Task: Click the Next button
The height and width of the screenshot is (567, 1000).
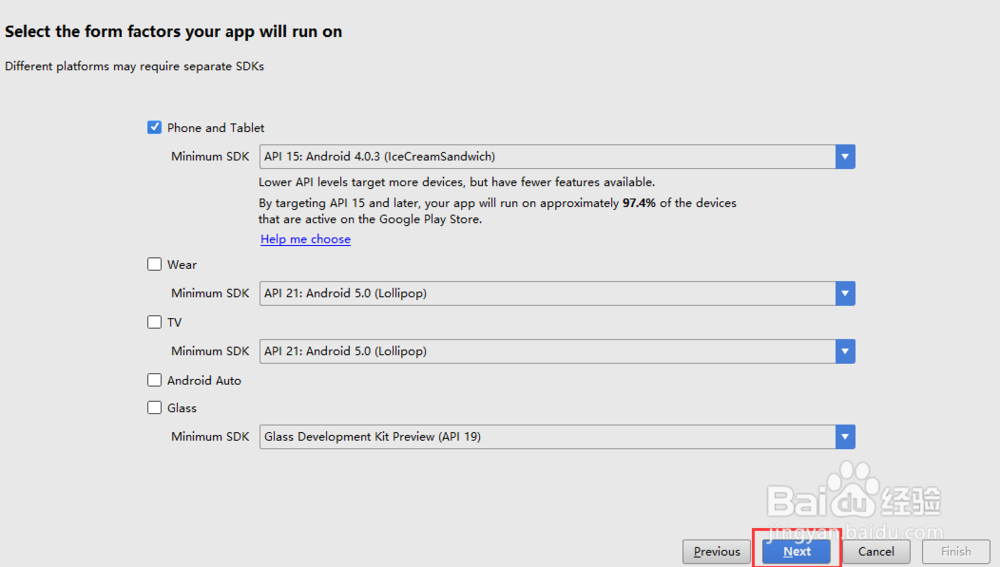Action: coord(797,551)
